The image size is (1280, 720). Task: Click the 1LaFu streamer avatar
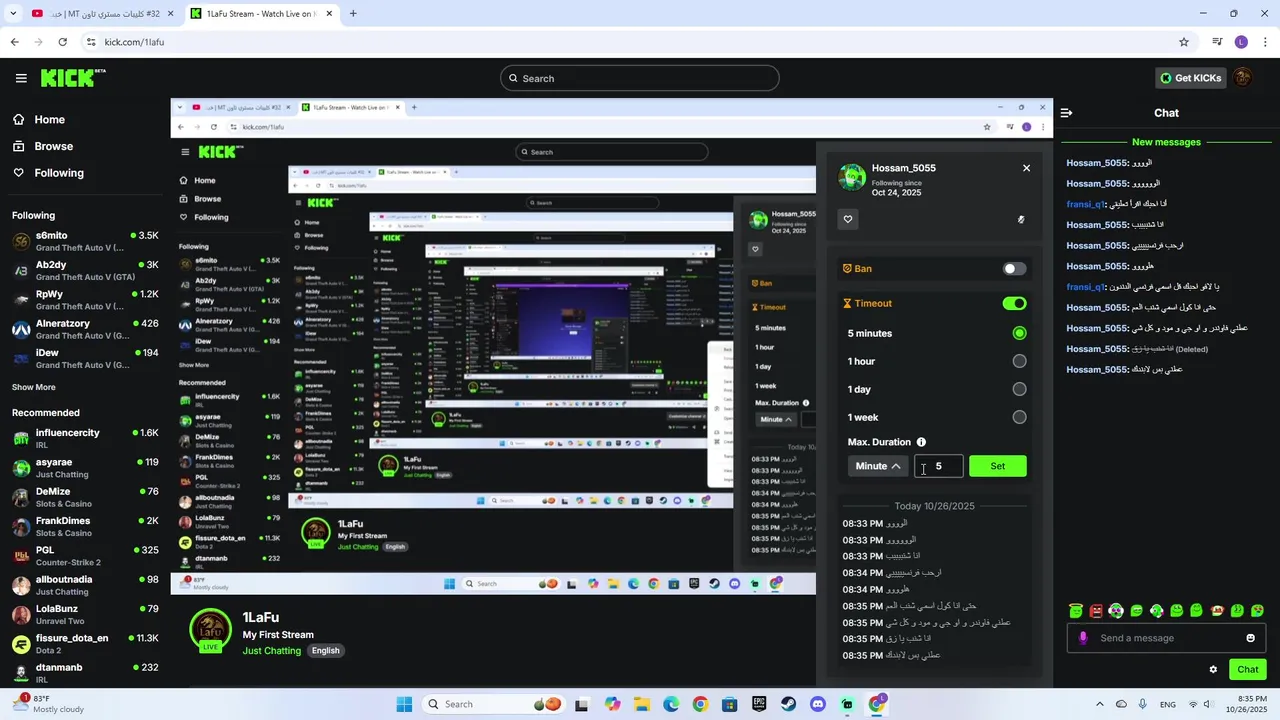pos(210,630)
